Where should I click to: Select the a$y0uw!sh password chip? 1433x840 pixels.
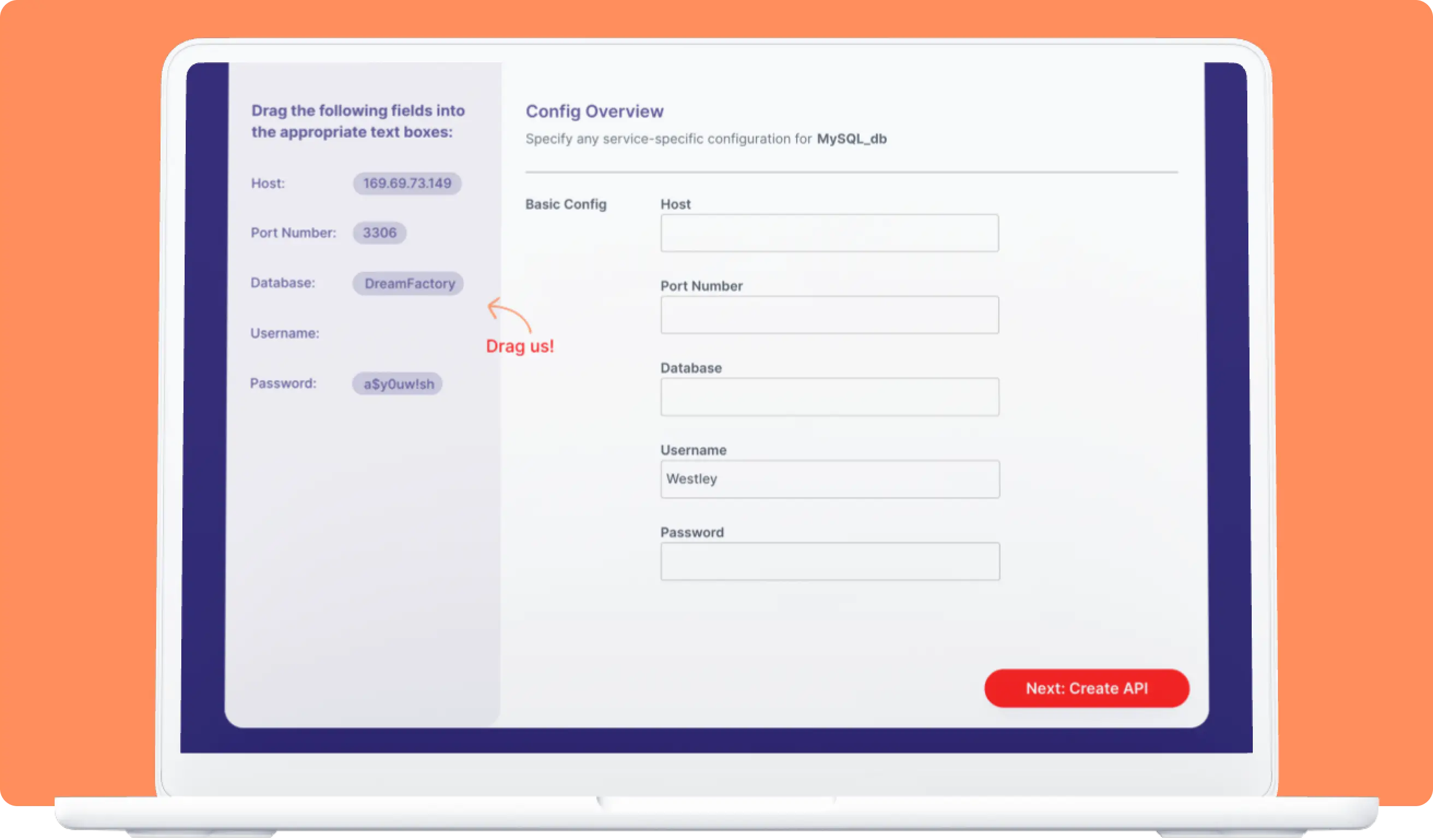398,384
